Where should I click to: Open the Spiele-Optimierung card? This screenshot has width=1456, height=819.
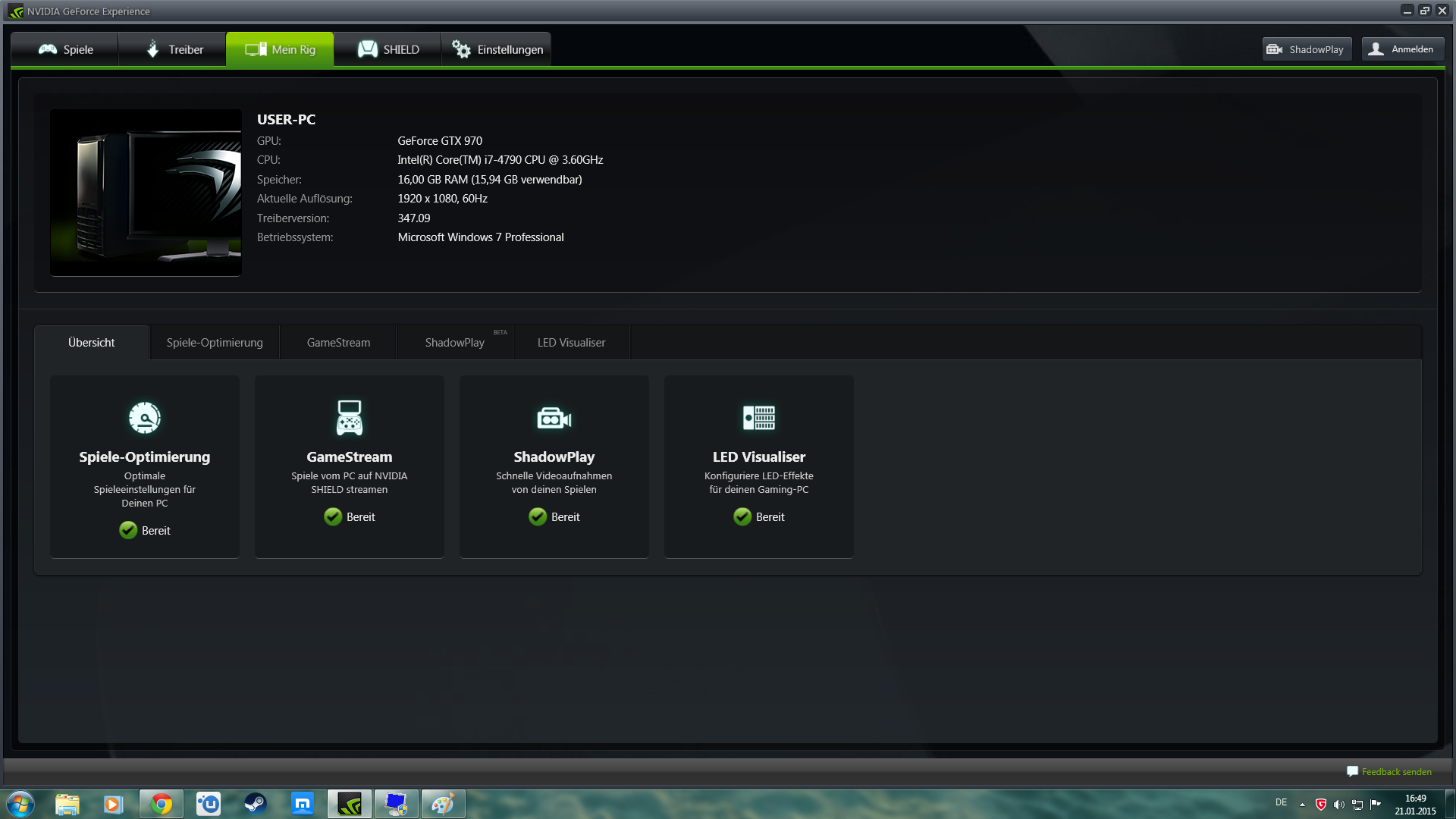tap(145, 466)
